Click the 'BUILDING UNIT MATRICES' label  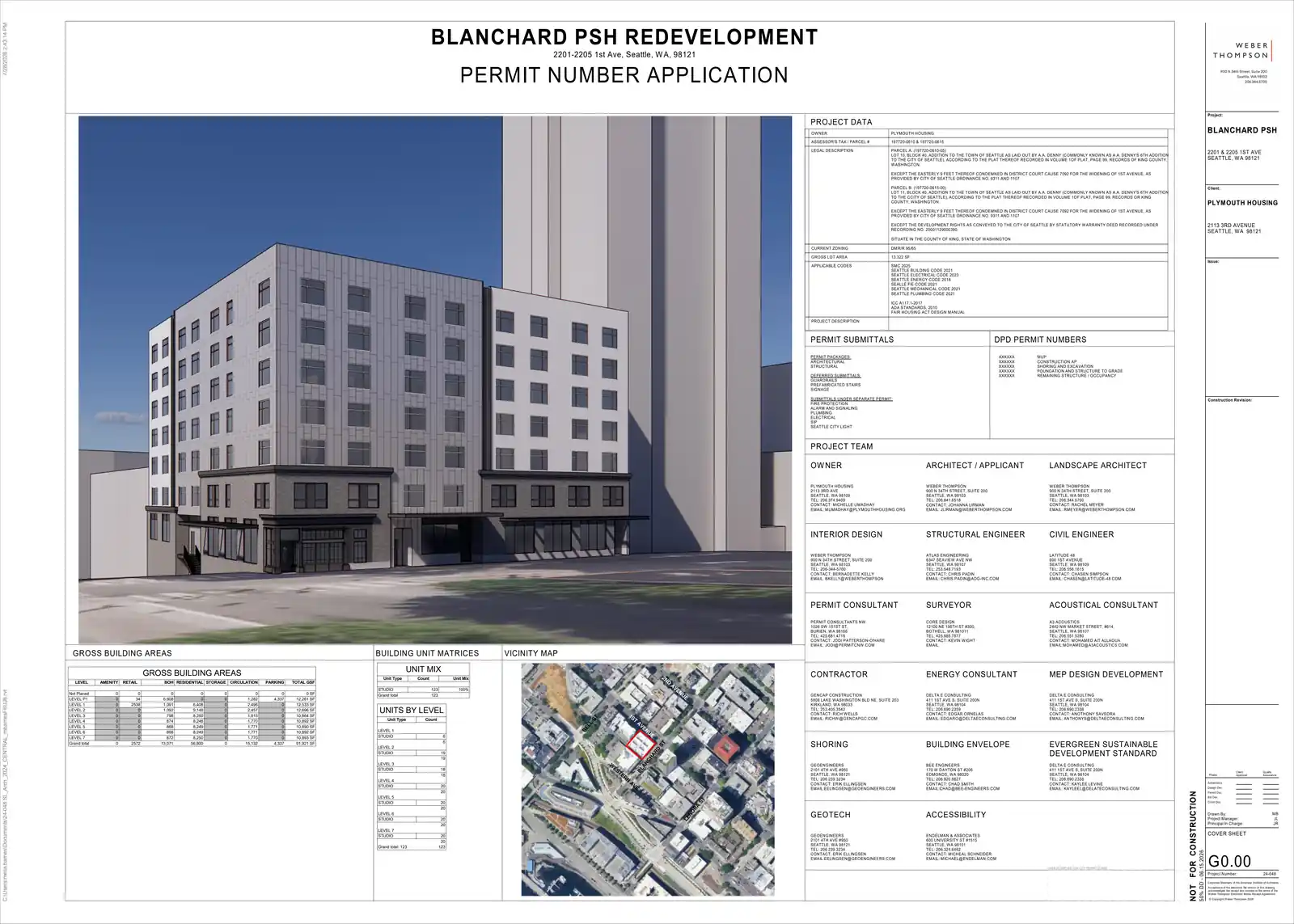pos(427,653)
